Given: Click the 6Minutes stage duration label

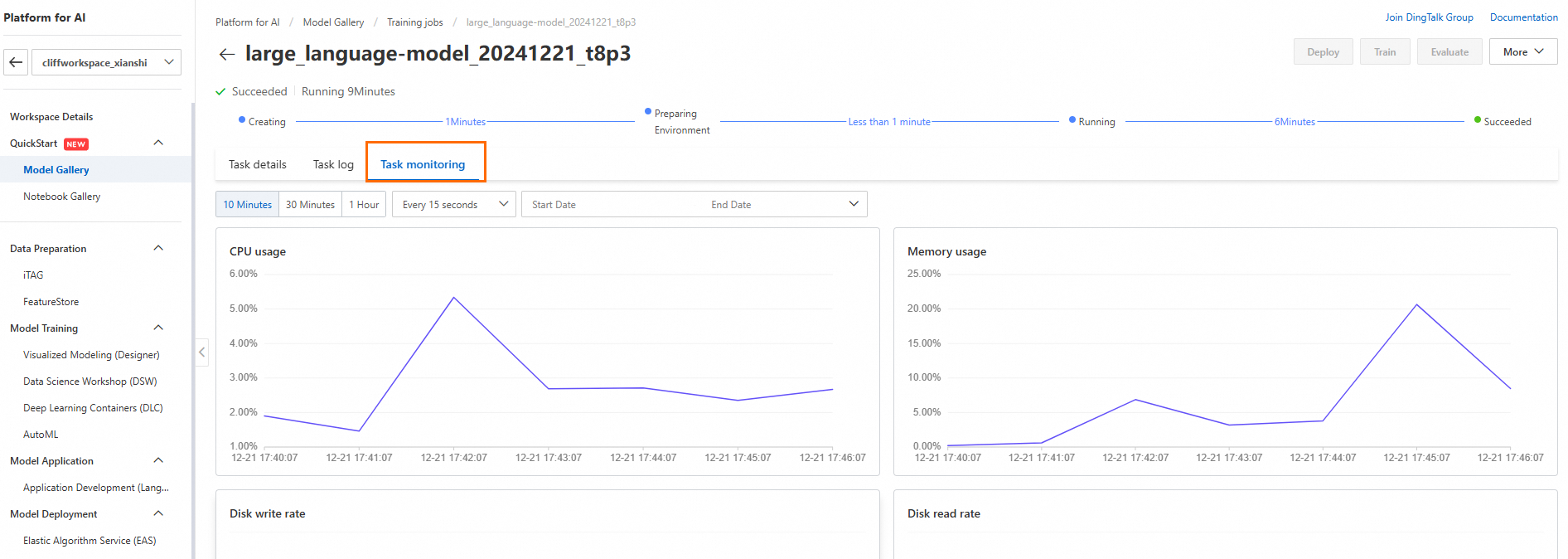Looking at the screenshot, I should 1295,122.
